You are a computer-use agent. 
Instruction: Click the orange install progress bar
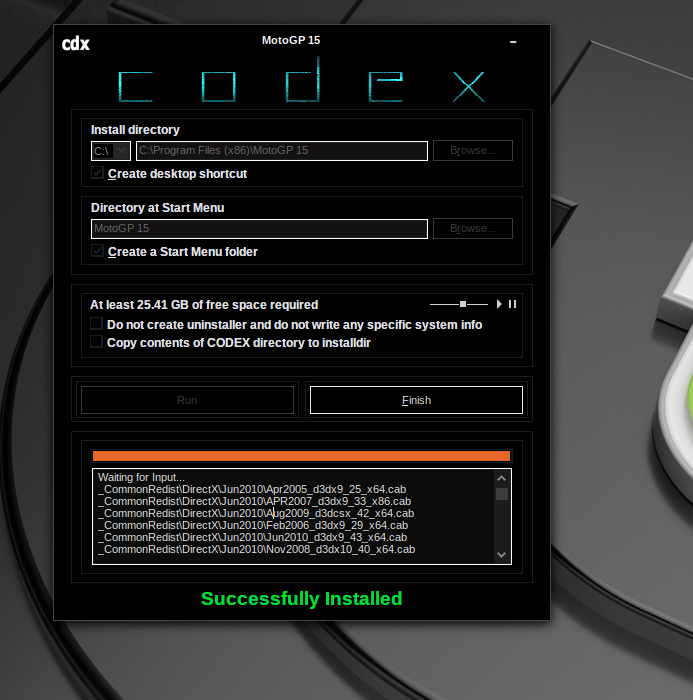point(301,456)
